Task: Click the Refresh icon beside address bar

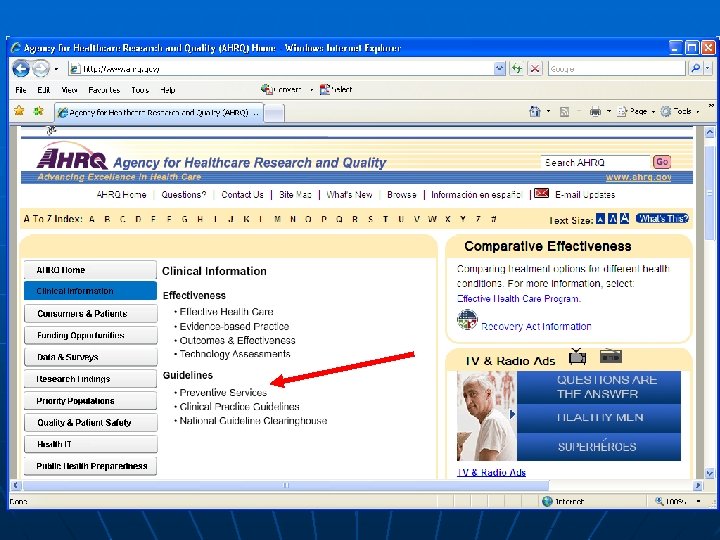Action: click(518, 69)
